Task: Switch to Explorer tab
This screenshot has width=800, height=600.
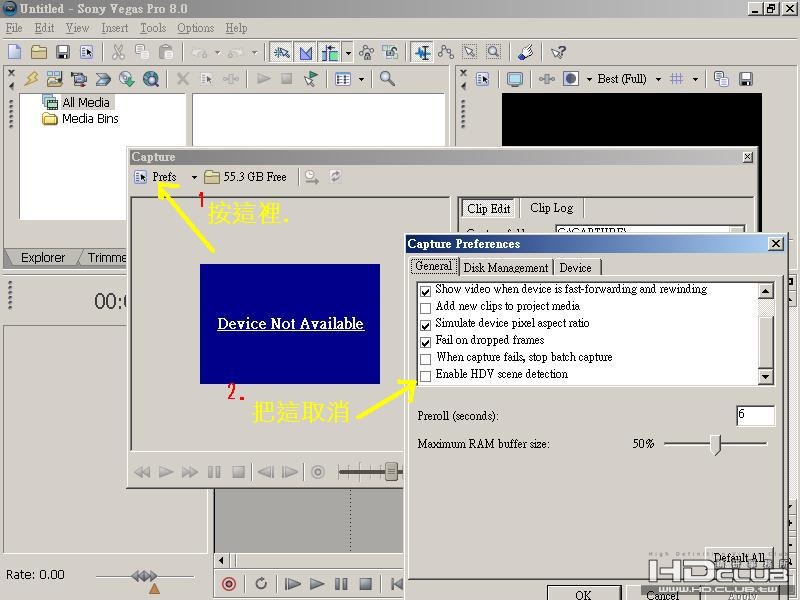Action: coord(43,258)
